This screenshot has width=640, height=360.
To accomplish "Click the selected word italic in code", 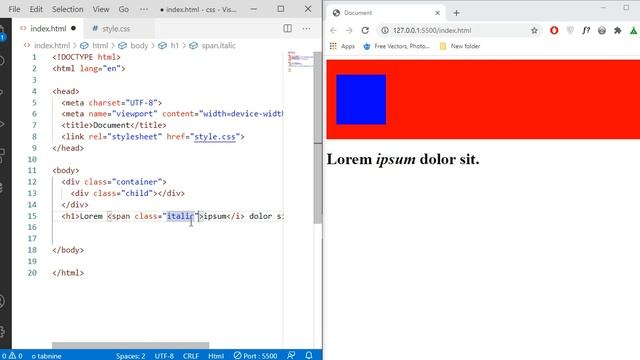I will pyautogui.click(x=180, y=216).
